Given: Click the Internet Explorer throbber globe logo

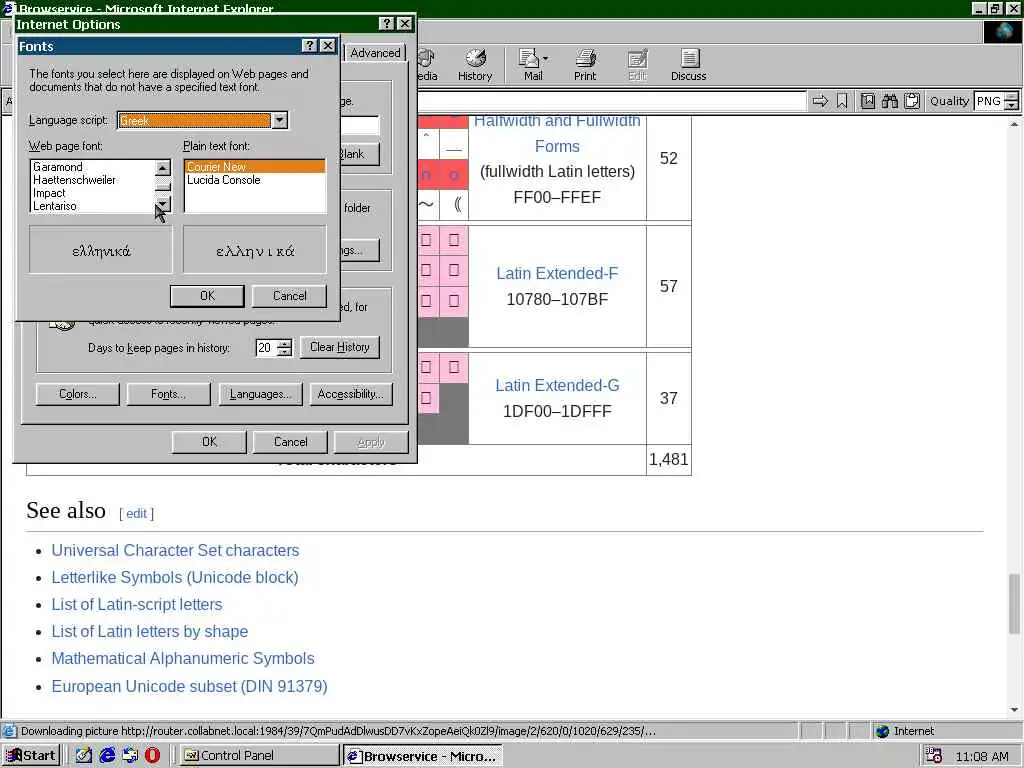Looking at the screenshot, I should (1002, 32).
